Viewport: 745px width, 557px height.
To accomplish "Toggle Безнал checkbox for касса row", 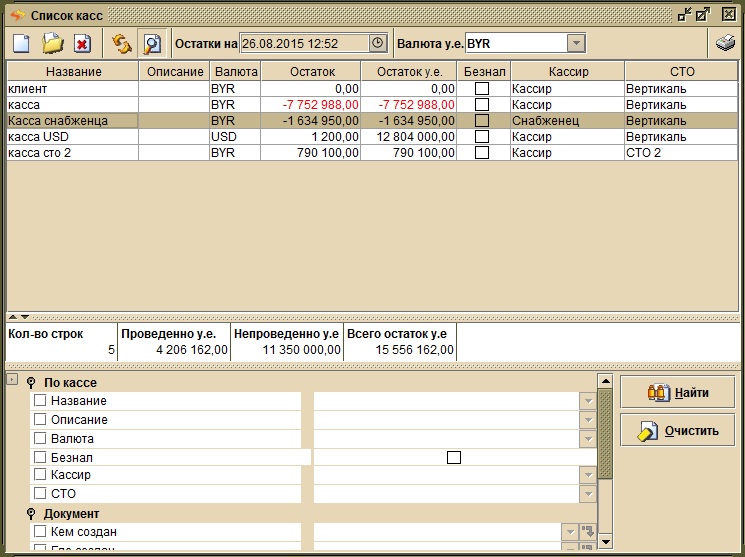I will tap(482, 105).
